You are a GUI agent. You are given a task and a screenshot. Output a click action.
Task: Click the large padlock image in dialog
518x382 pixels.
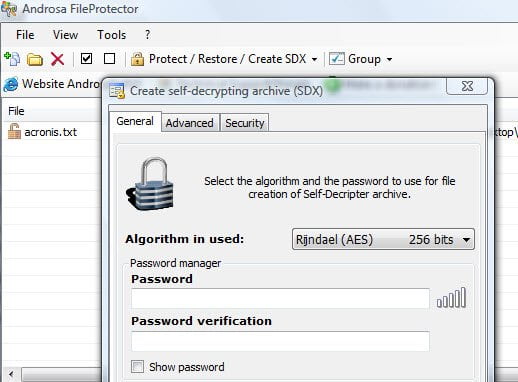(x=150, y=184)
